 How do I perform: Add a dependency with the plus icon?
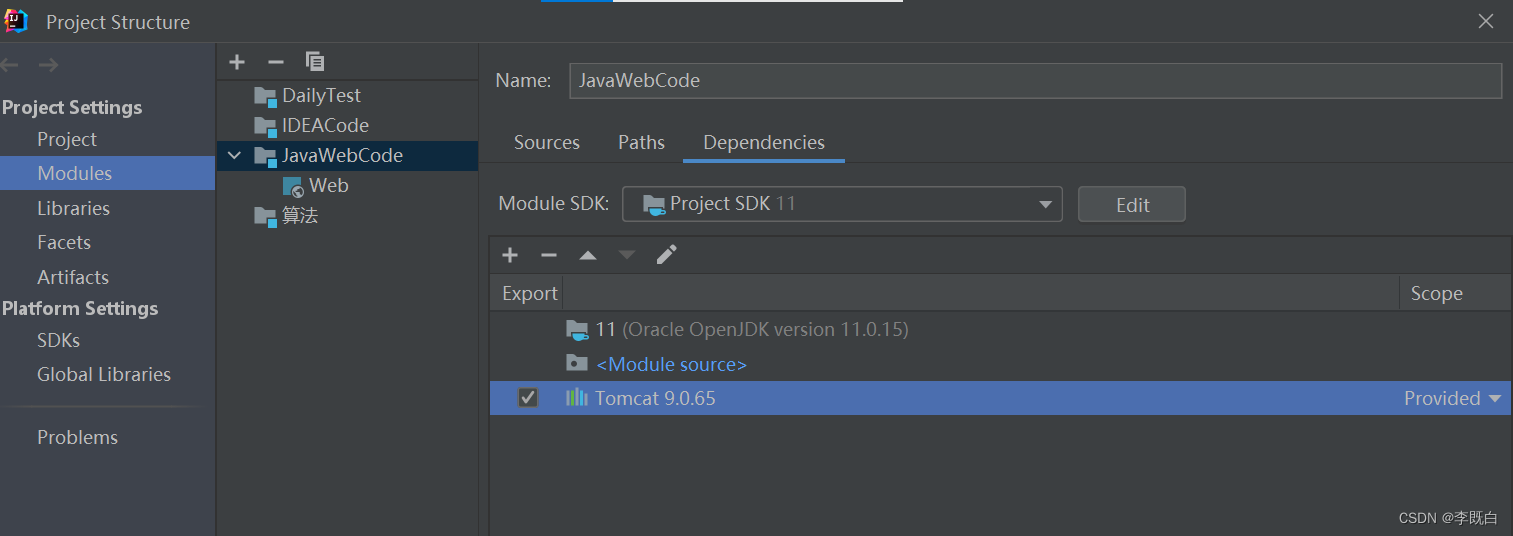pyautogui.click(x=510, y=255)
